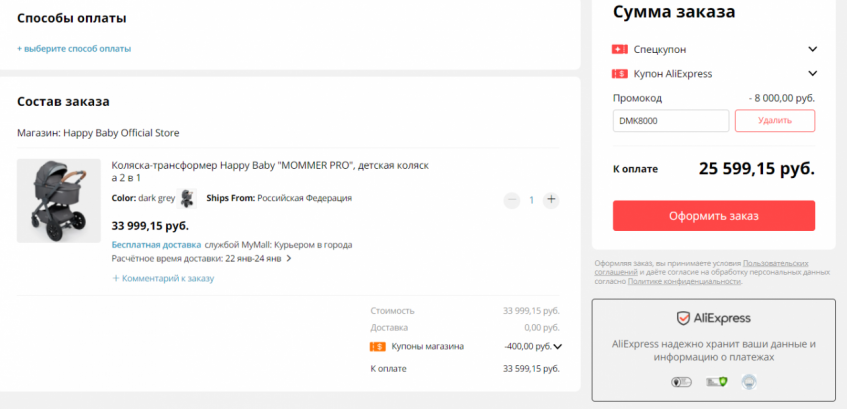Click the green shield security badge
The height and width of the screenshot is (409, 847).
(x=715, y=382)
